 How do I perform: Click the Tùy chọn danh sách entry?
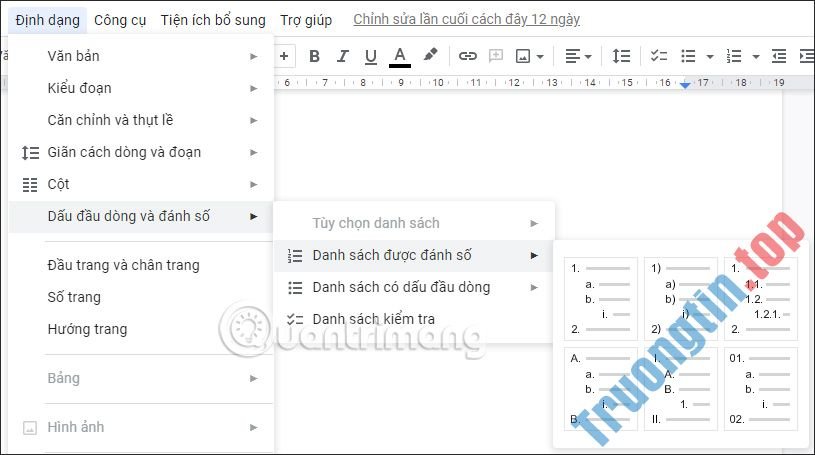tap(414, 224)
